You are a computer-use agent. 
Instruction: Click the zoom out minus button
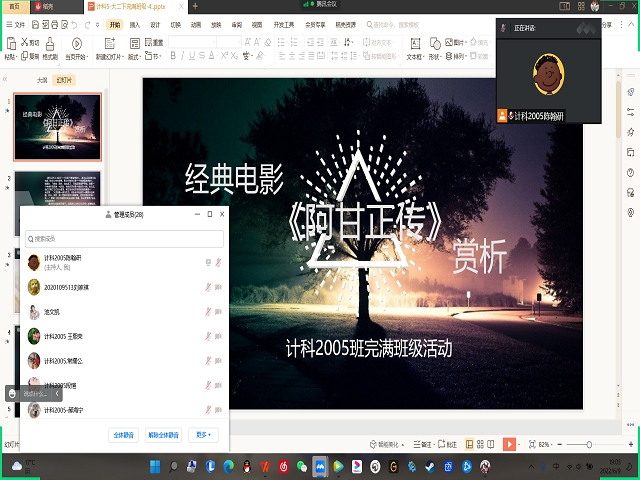pos(560,444)
